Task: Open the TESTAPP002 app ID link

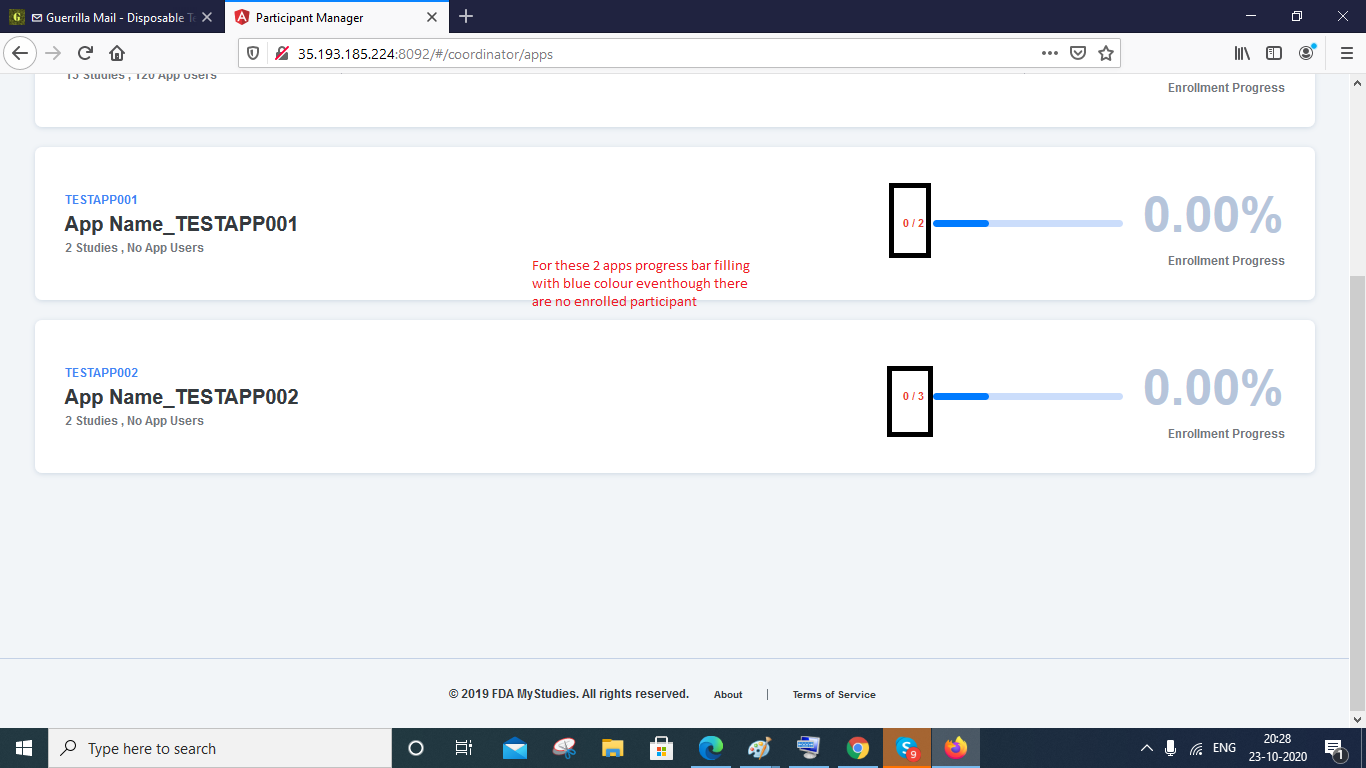Action: 101,373
